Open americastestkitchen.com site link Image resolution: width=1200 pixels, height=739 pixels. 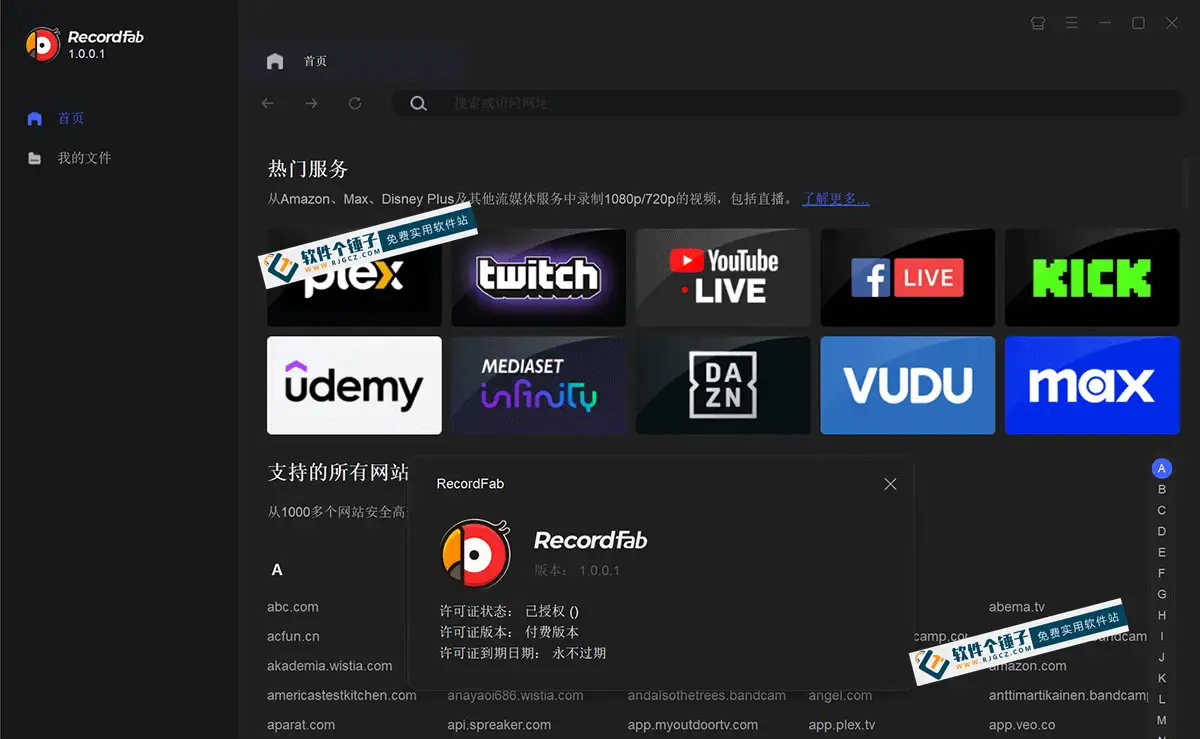(x=342, y=695)
